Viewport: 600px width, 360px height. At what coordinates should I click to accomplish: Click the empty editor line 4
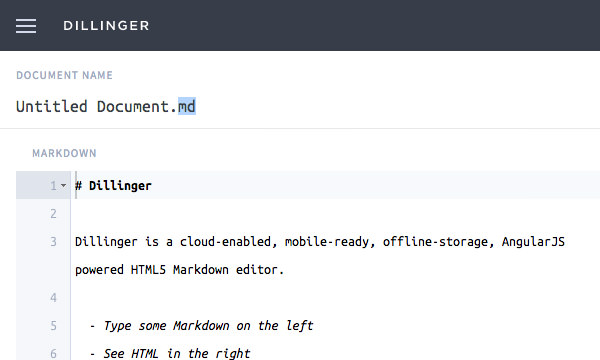335,298
